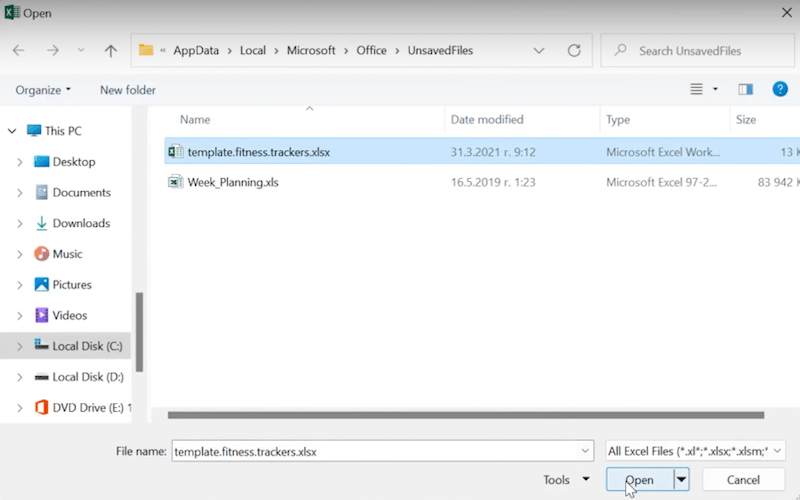Refresh the UnsavedFiles folder view
Screen dimensions: 800x500
point(574,51)
